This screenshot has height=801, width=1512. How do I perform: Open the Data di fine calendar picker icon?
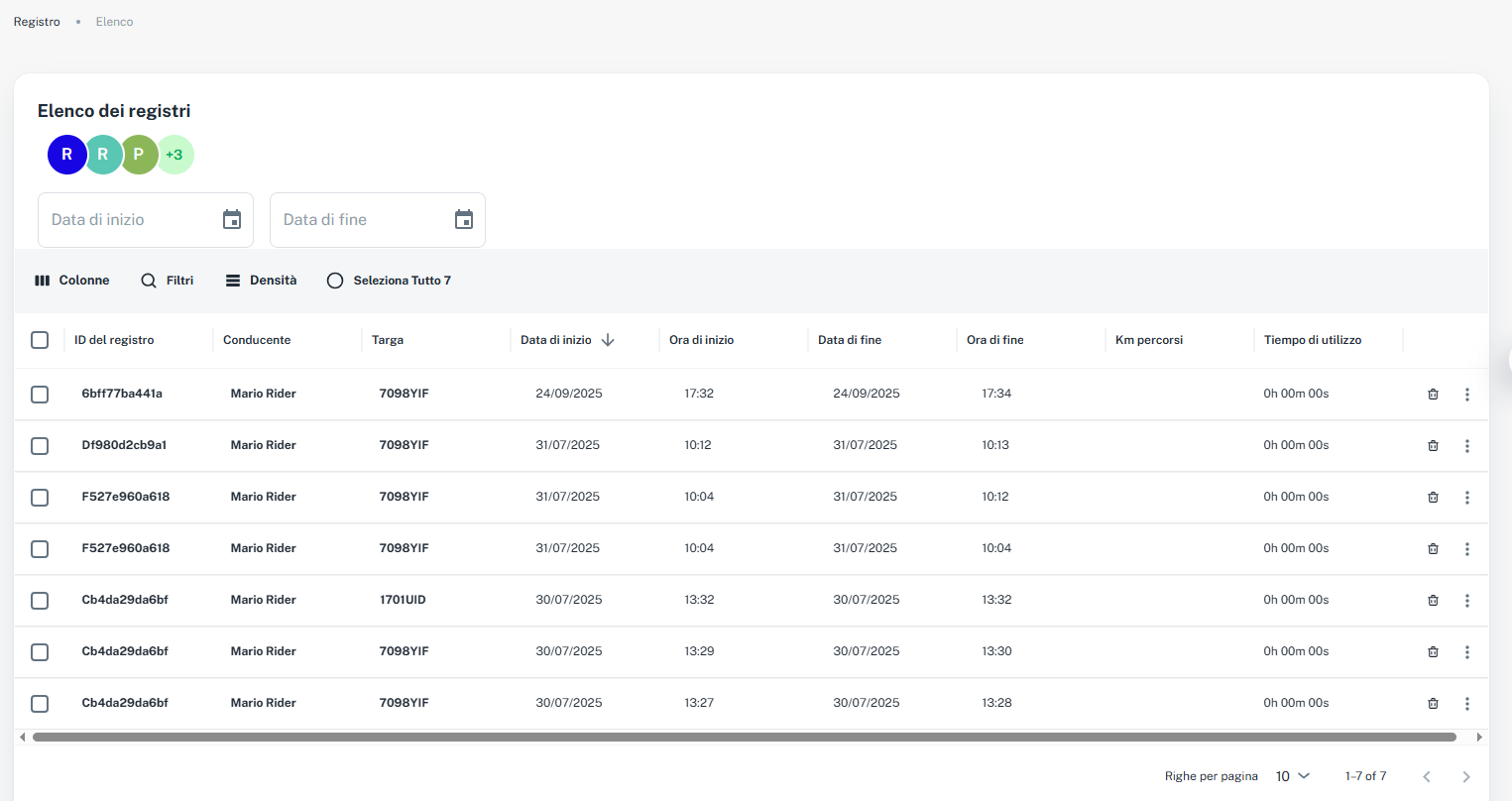pos(464,220)
